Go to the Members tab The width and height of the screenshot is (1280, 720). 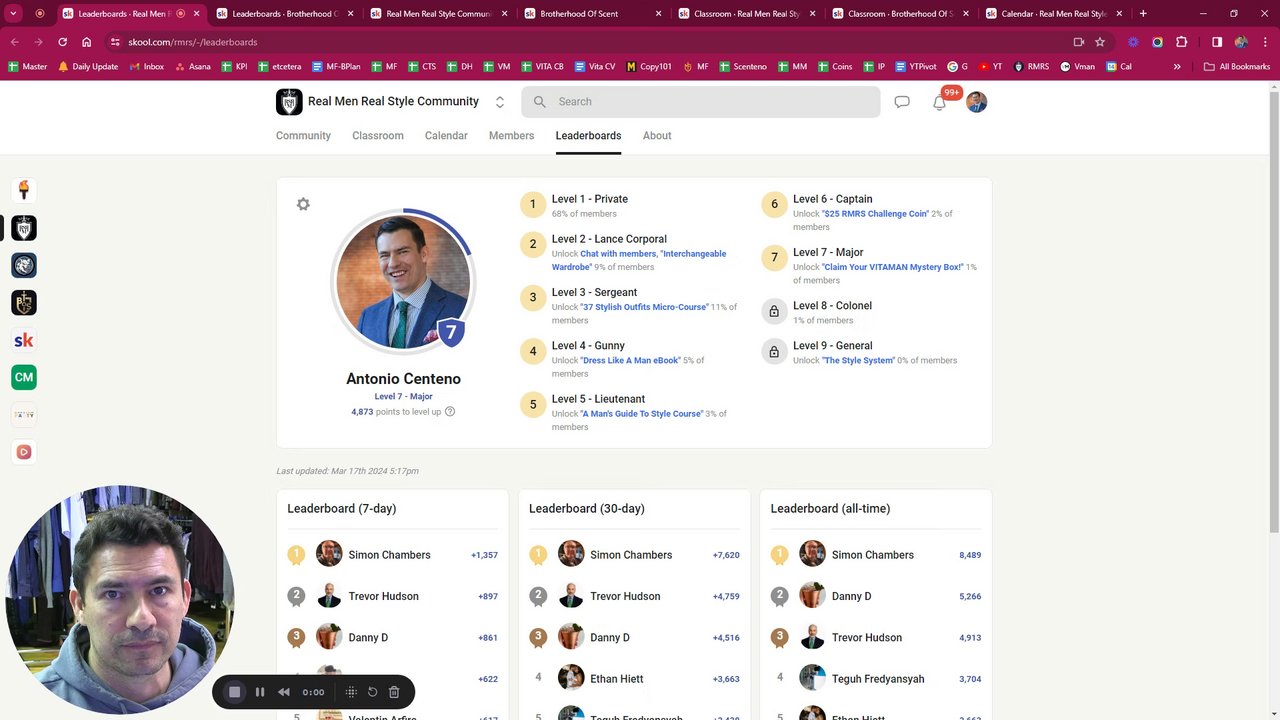tap(511, 136)
